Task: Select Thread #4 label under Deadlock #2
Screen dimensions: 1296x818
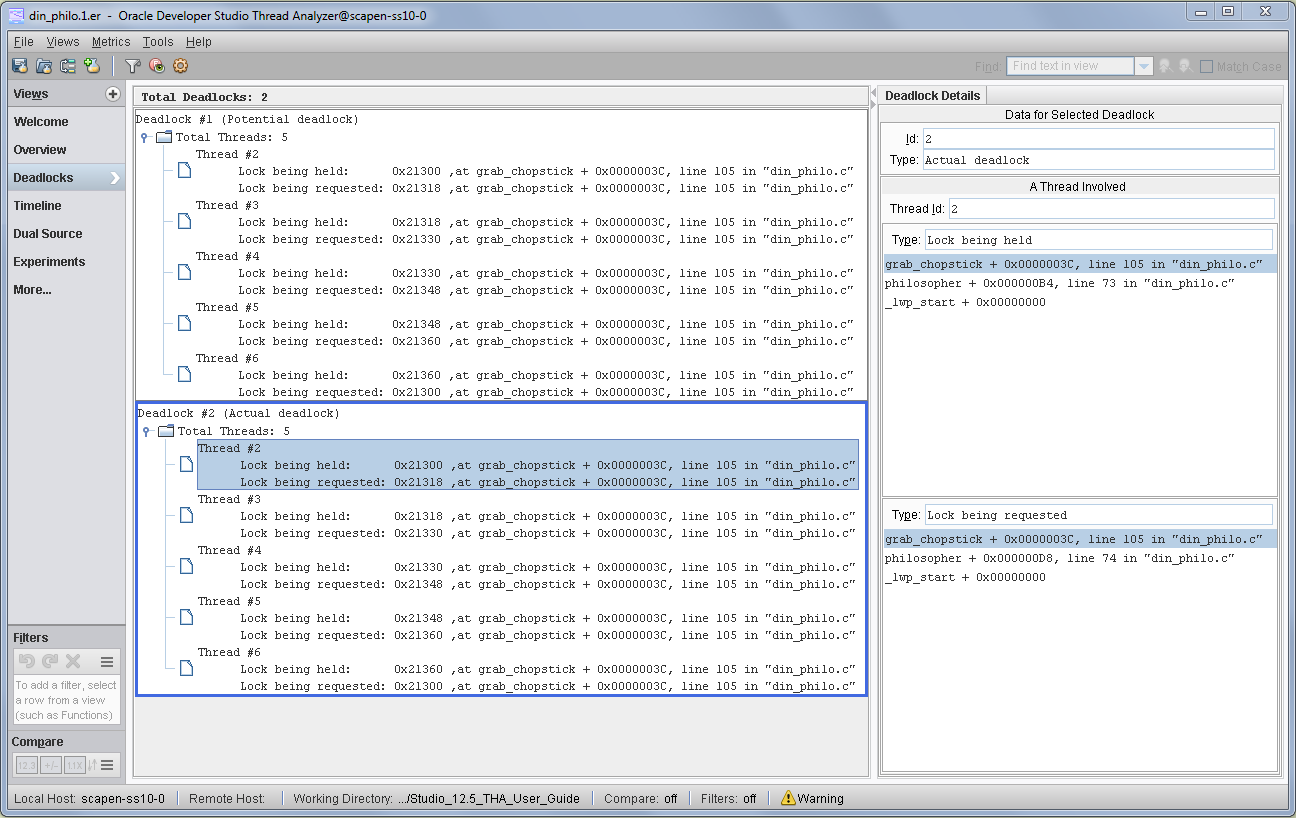Action: tap(229, 550)
